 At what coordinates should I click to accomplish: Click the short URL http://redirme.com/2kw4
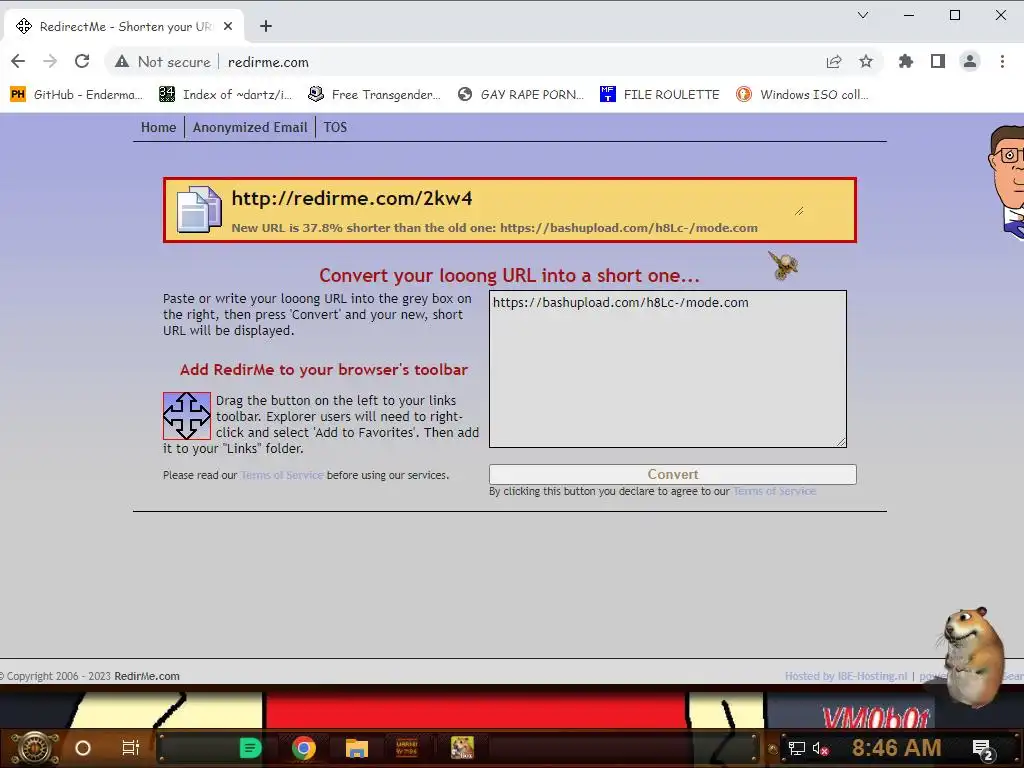point(352,199)
